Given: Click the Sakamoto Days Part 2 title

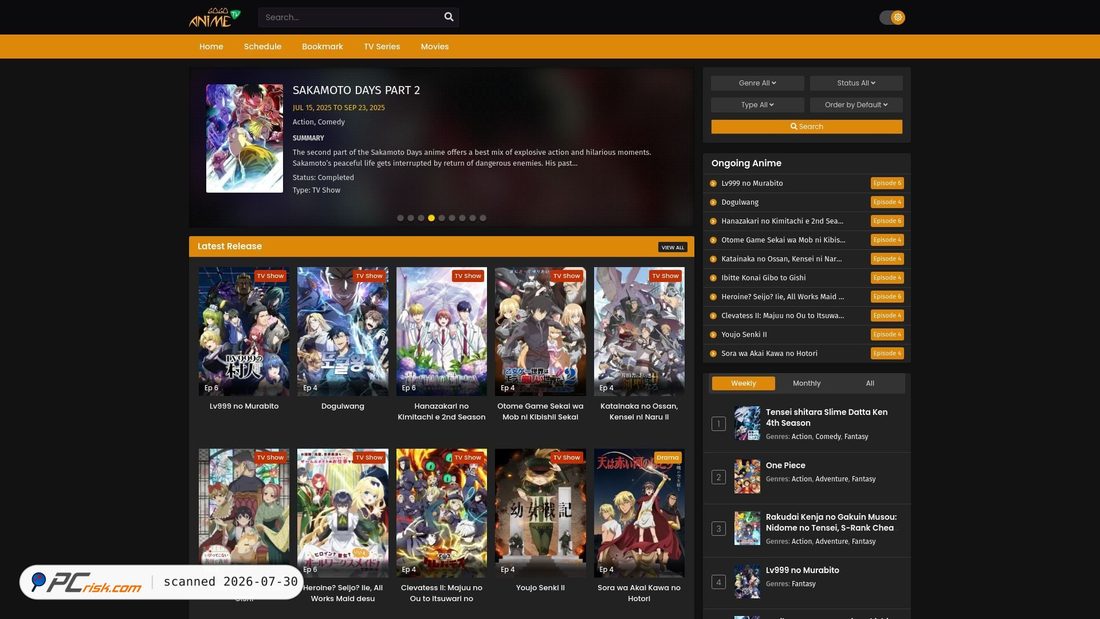Looking at the screenshot, I should coord(356,90).
